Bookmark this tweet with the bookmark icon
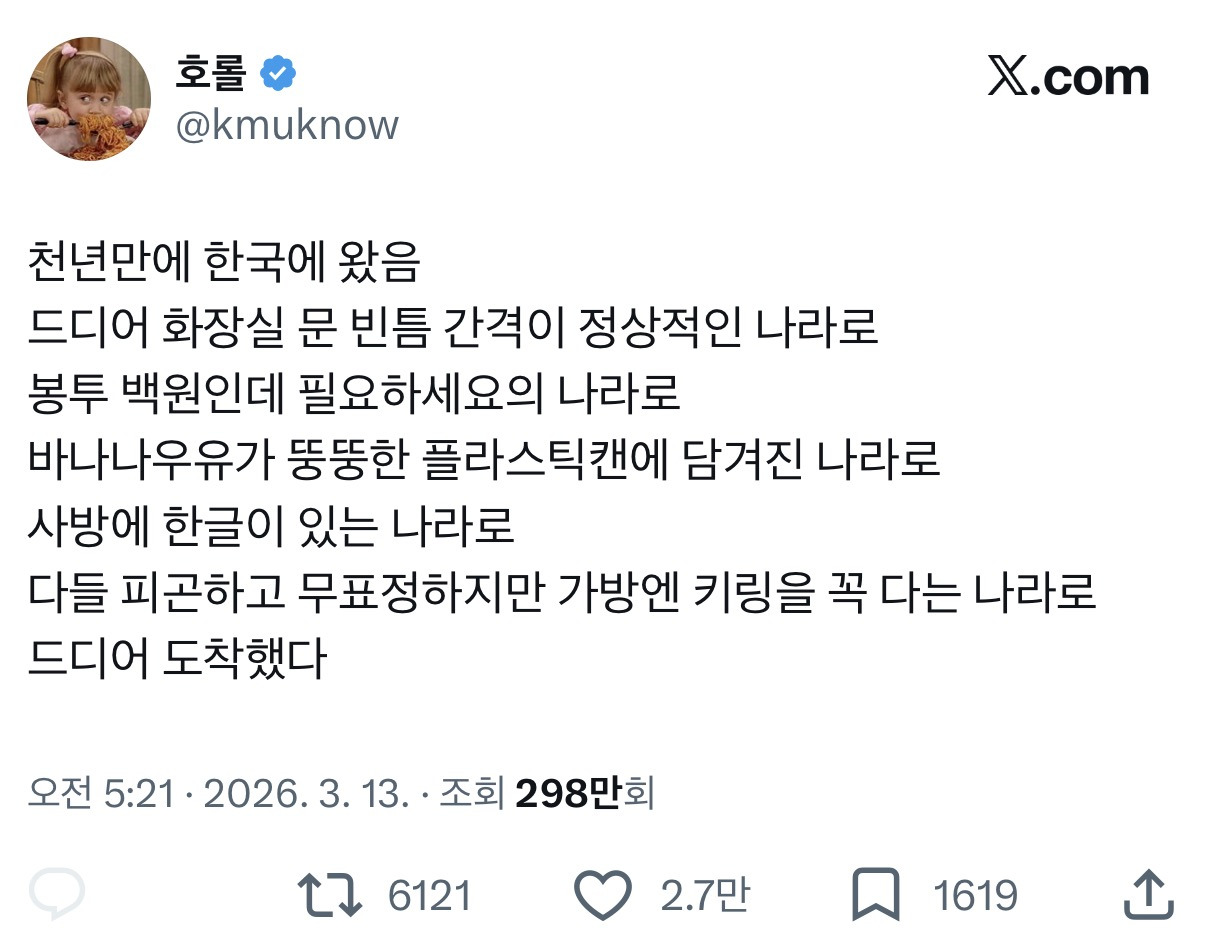The image size is (1206, 938). (877, 893)
